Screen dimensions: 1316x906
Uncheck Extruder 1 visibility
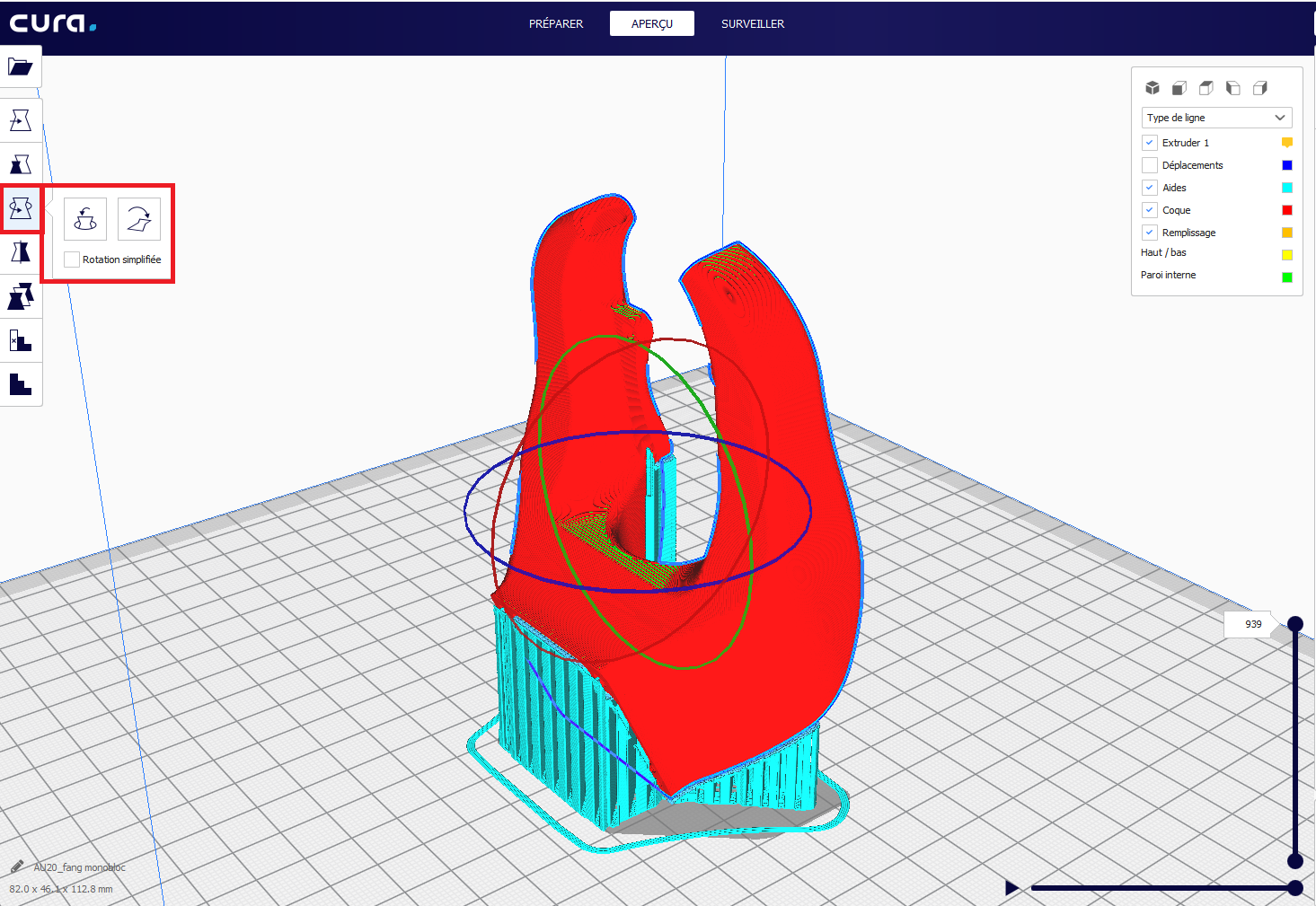[1150, 143]
